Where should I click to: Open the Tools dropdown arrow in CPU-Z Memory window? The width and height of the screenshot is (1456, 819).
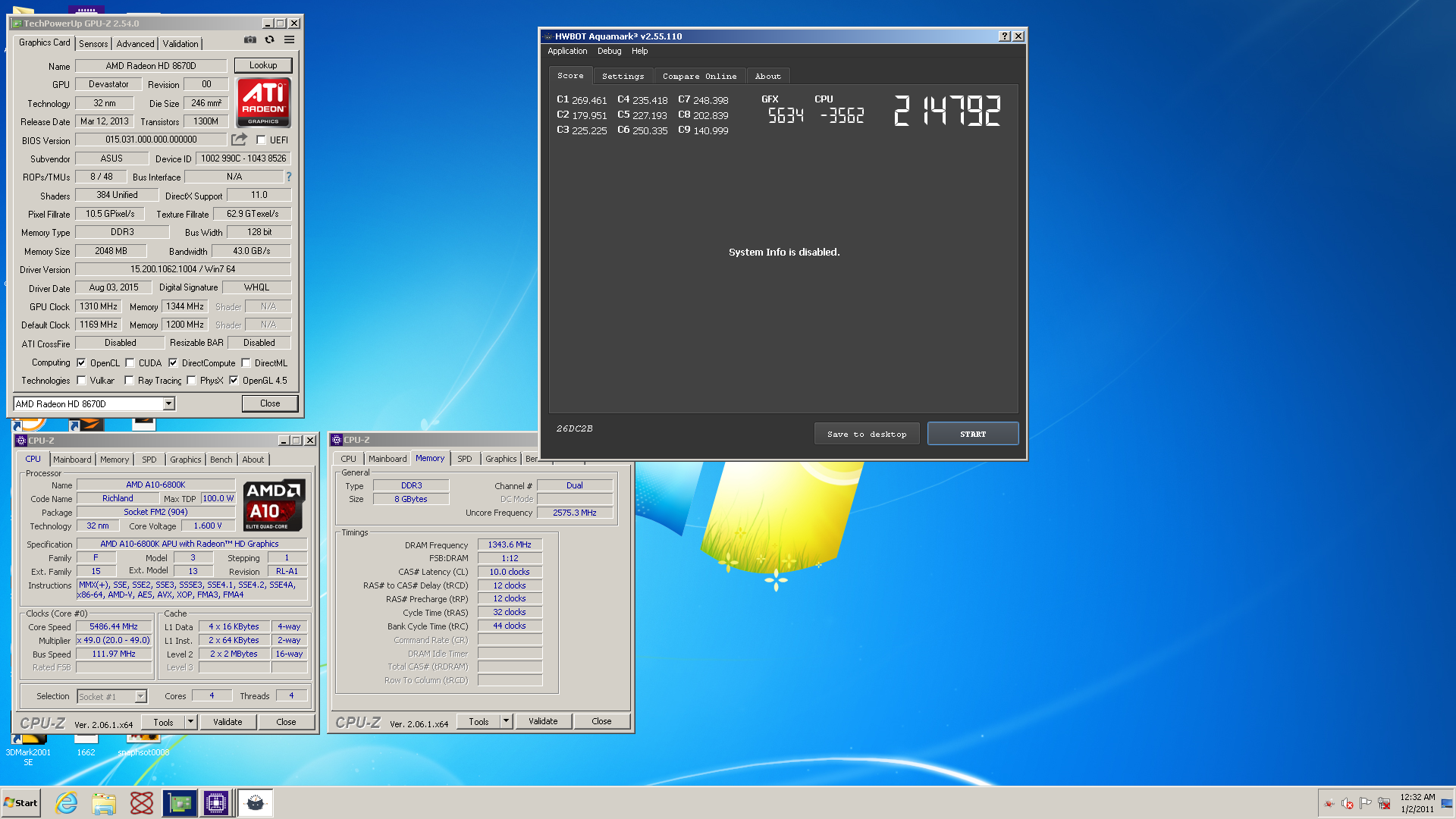click(506, 721)
